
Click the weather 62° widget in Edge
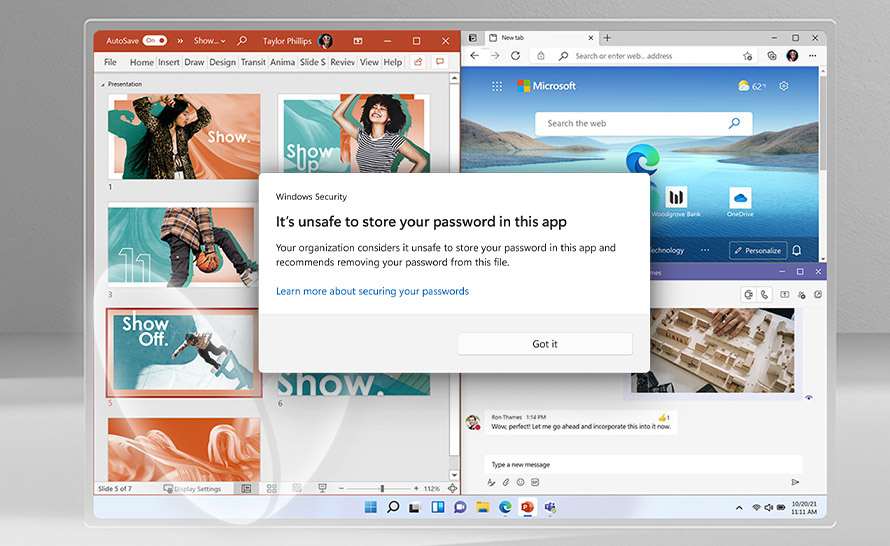pyautogui.click(x=752, y=86)
